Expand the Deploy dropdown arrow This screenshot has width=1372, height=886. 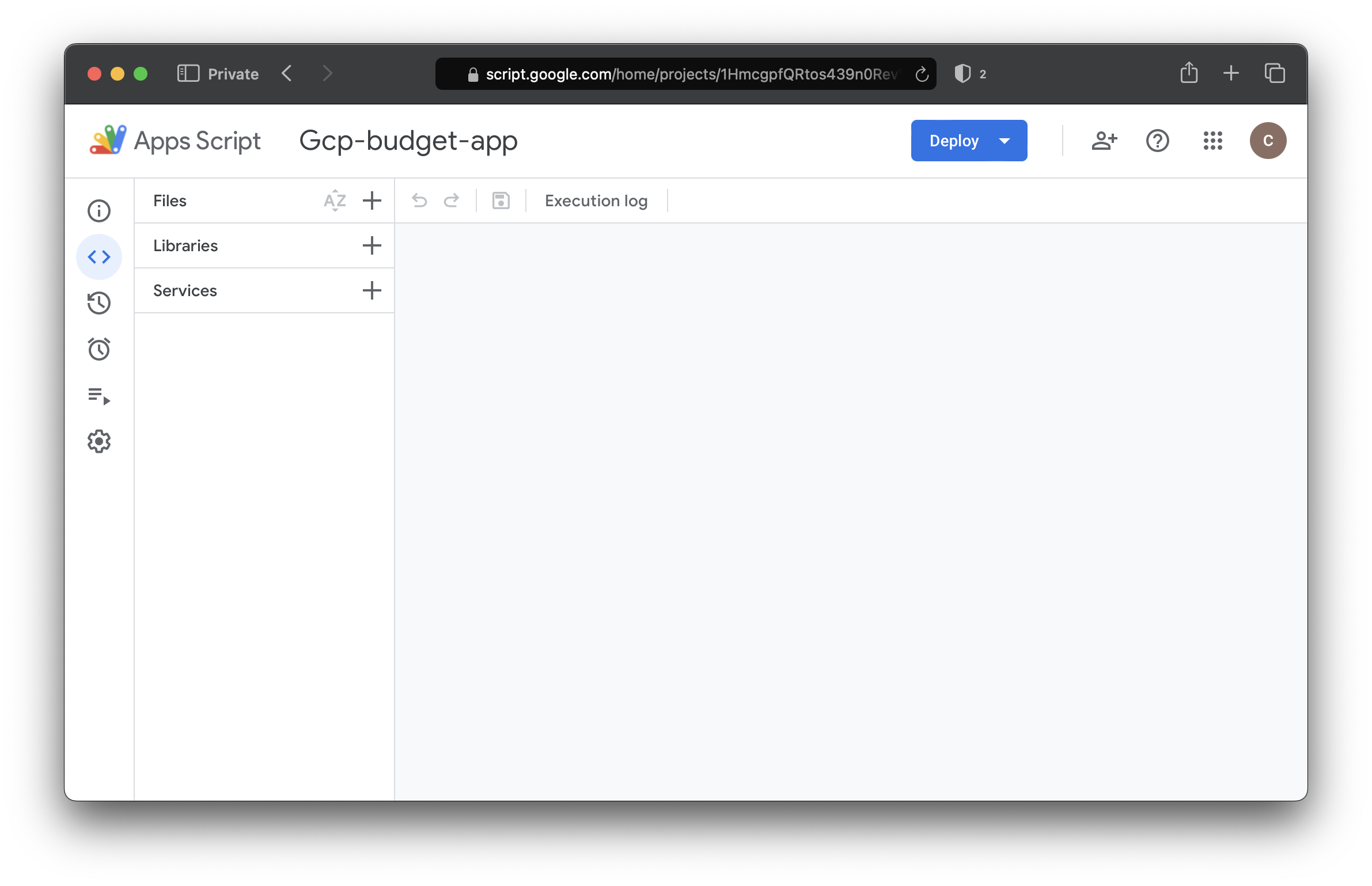1005,141
